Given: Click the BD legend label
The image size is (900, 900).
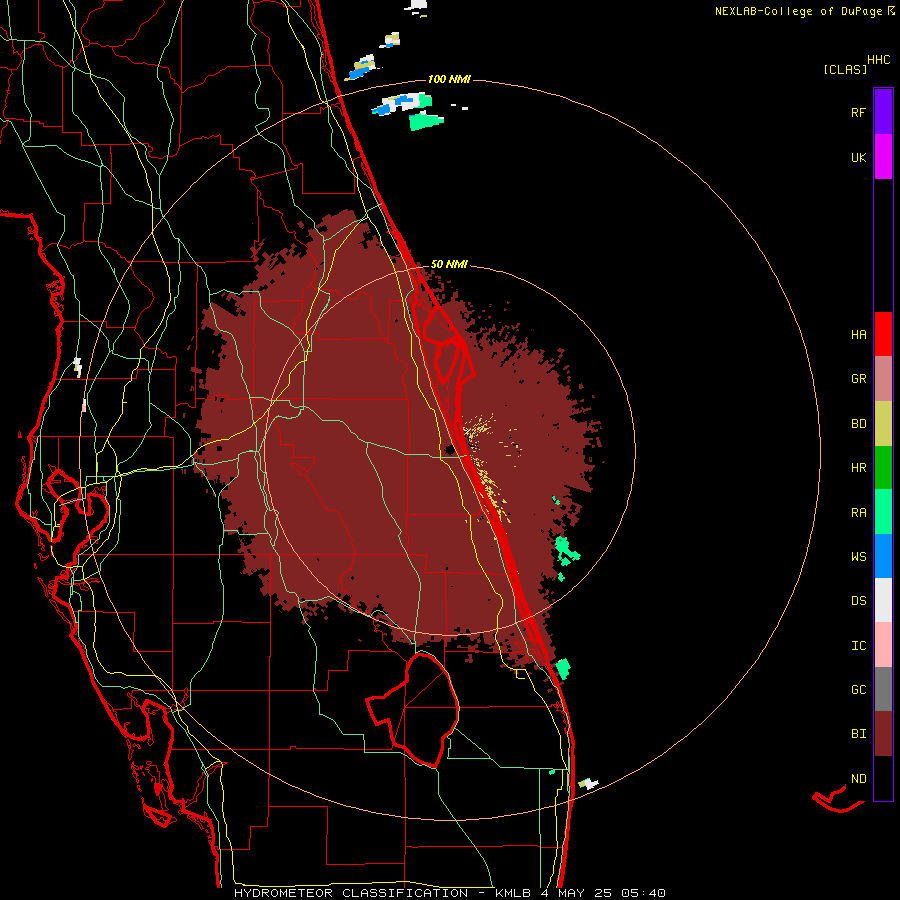Looking at the screenshot, I should [858, 424].
